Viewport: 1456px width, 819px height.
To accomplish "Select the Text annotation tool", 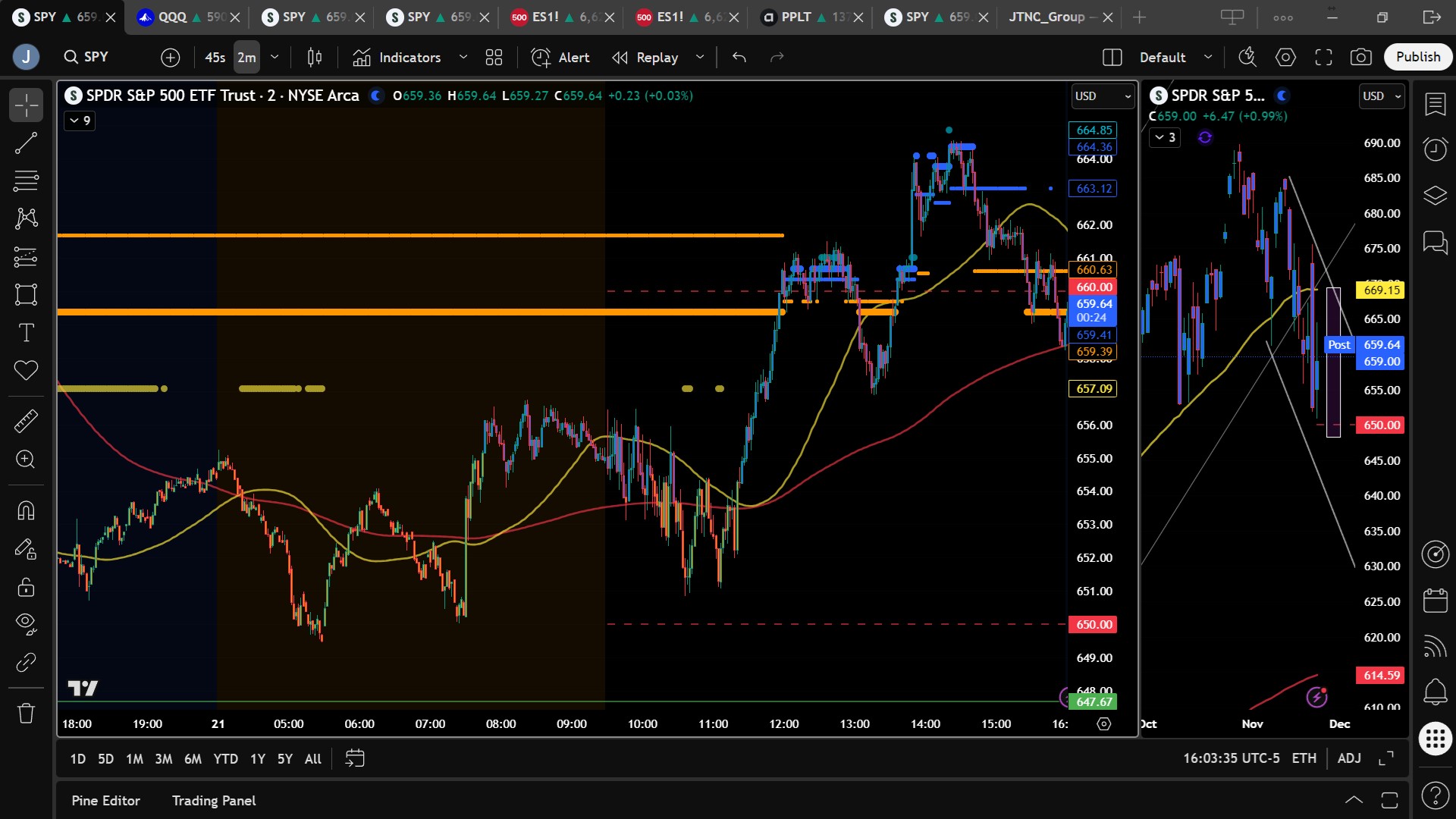I will coord(26,332).
